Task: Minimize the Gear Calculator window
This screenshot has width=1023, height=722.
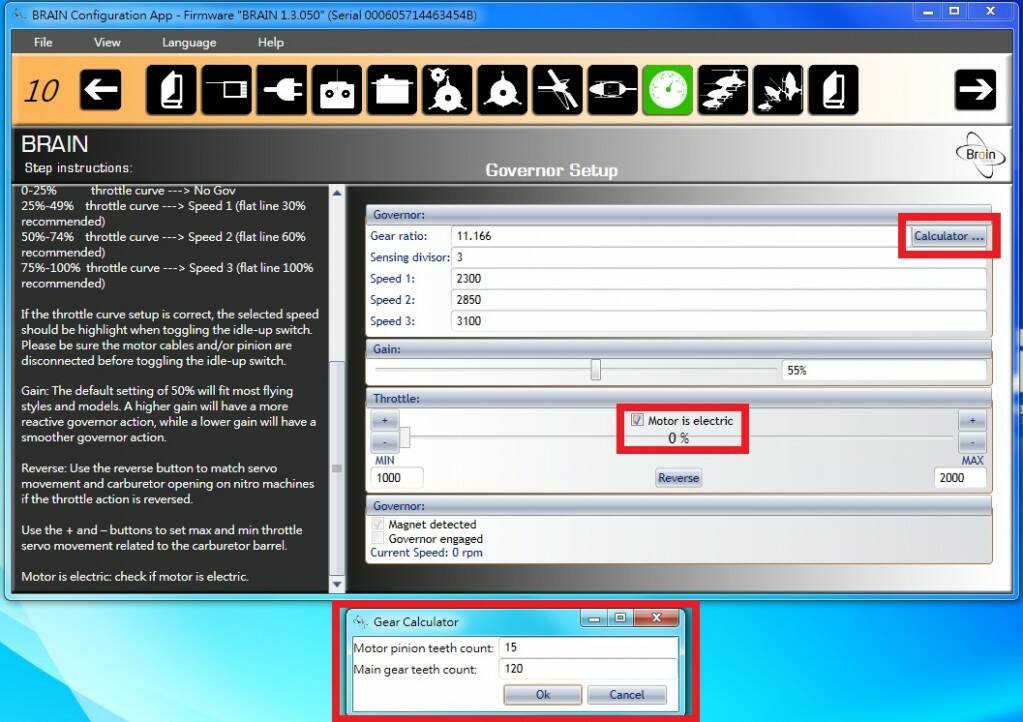Action: click(x=593, y=618)
